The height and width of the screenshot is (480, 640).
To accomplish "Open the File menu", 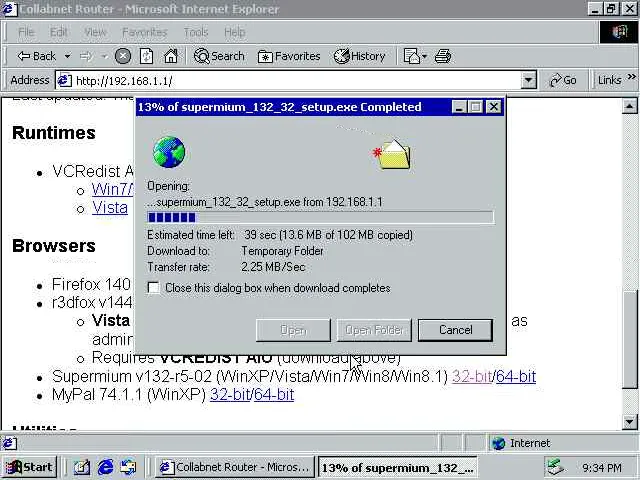I will (x=26, y=32).
